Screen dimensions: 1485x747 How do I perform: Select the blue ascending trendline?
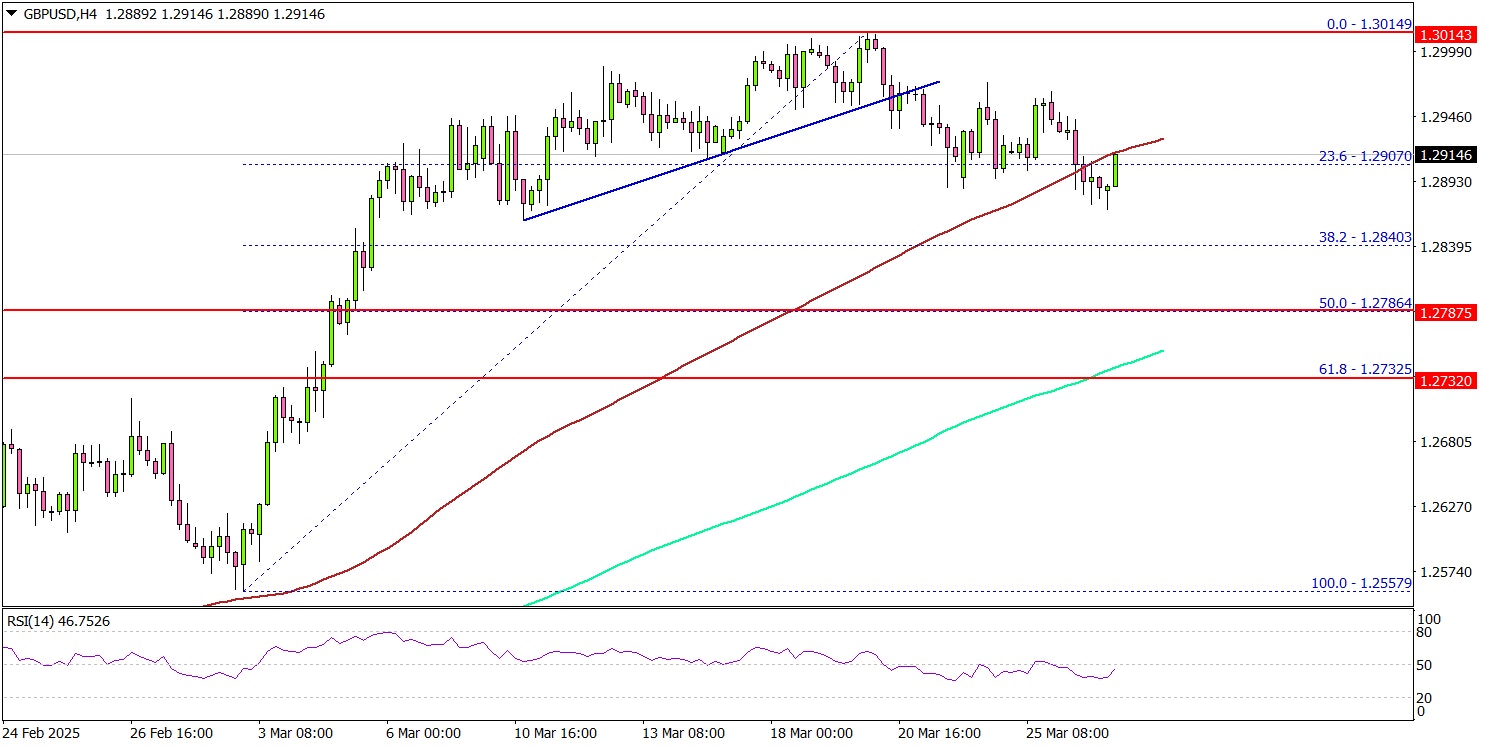pyautogui.click(x=730, y=150)
